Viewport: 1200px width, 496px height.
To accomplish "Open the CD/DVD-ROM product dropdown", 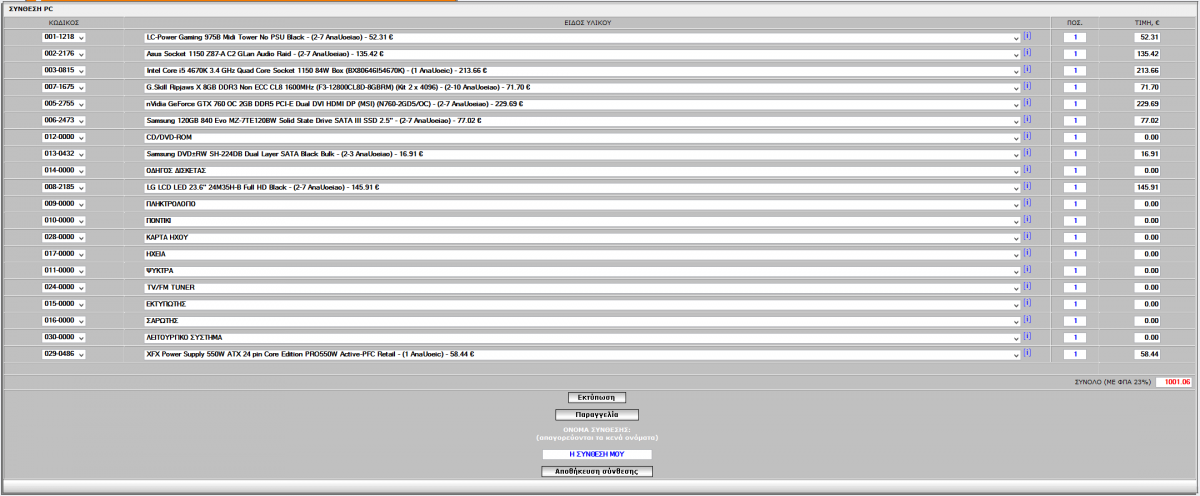I will pyautogui.click(x=581, y=137).
